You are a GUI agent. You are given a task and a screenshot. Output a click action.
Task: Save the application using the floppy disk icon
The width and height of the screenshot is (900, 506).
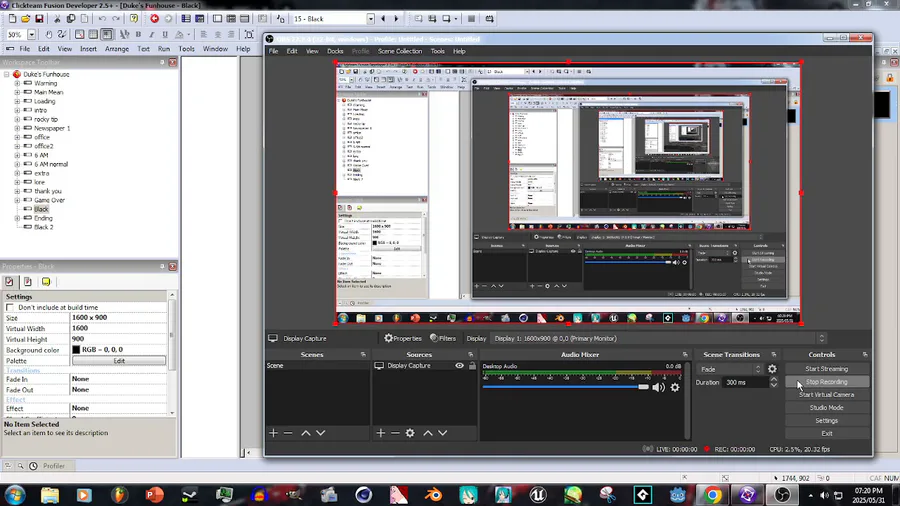tap(39, 19)
